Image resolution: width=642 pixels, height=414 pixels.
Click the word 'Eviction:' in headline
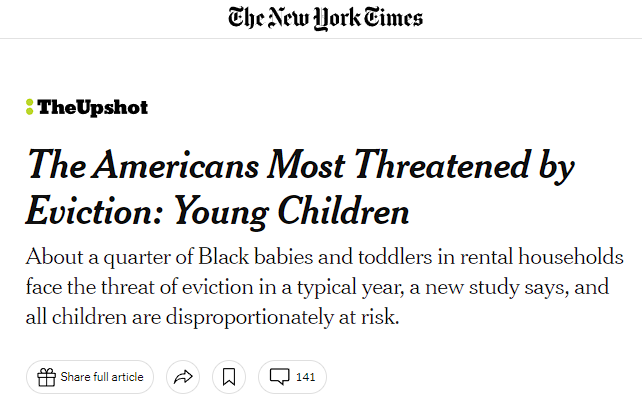pos(95,211)
